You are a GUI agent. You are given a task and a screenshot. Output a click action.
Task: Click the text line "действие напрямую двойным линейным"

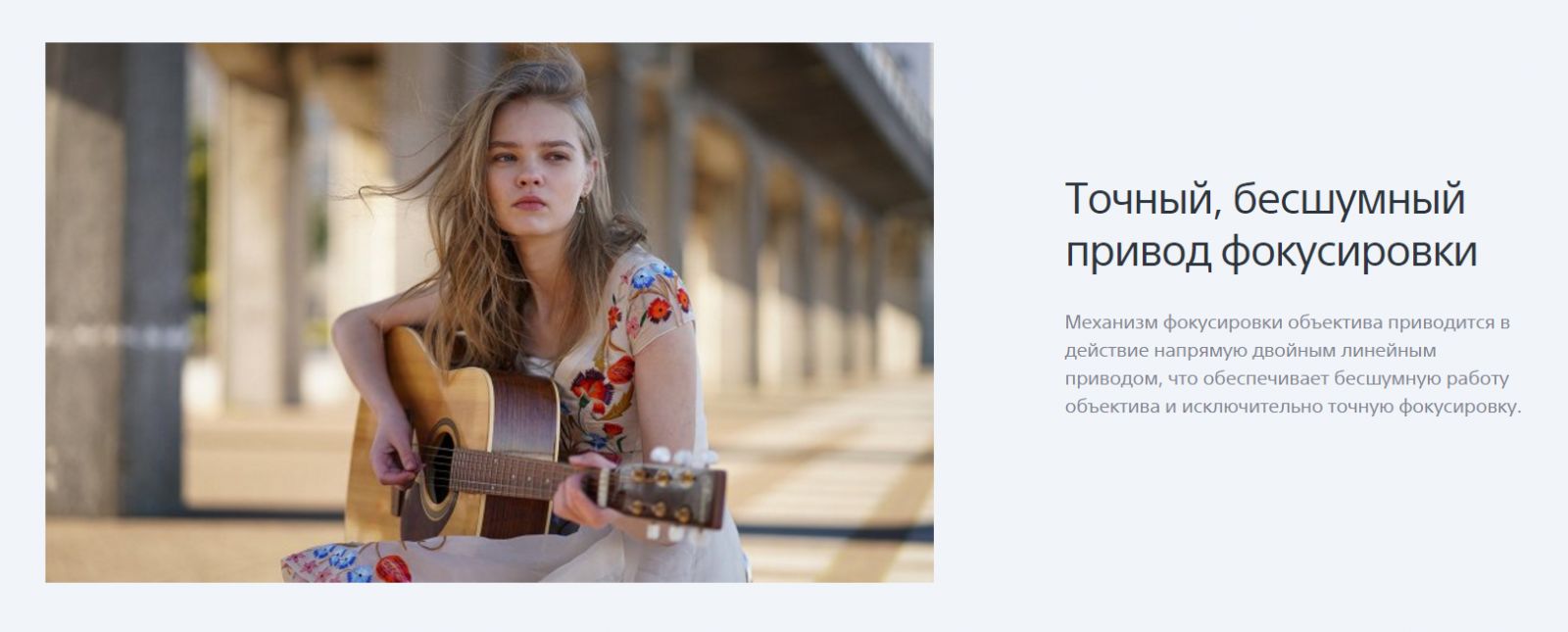pos(1249,350)
